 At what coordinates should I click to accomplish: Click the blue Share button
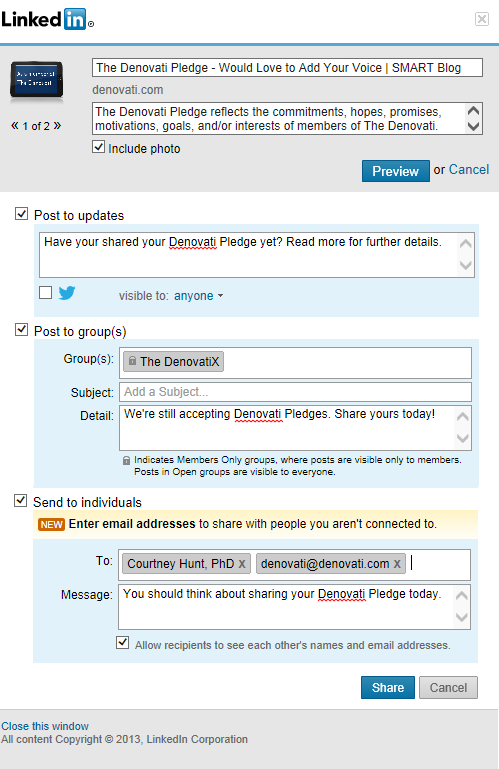click(x=388, y=688)
